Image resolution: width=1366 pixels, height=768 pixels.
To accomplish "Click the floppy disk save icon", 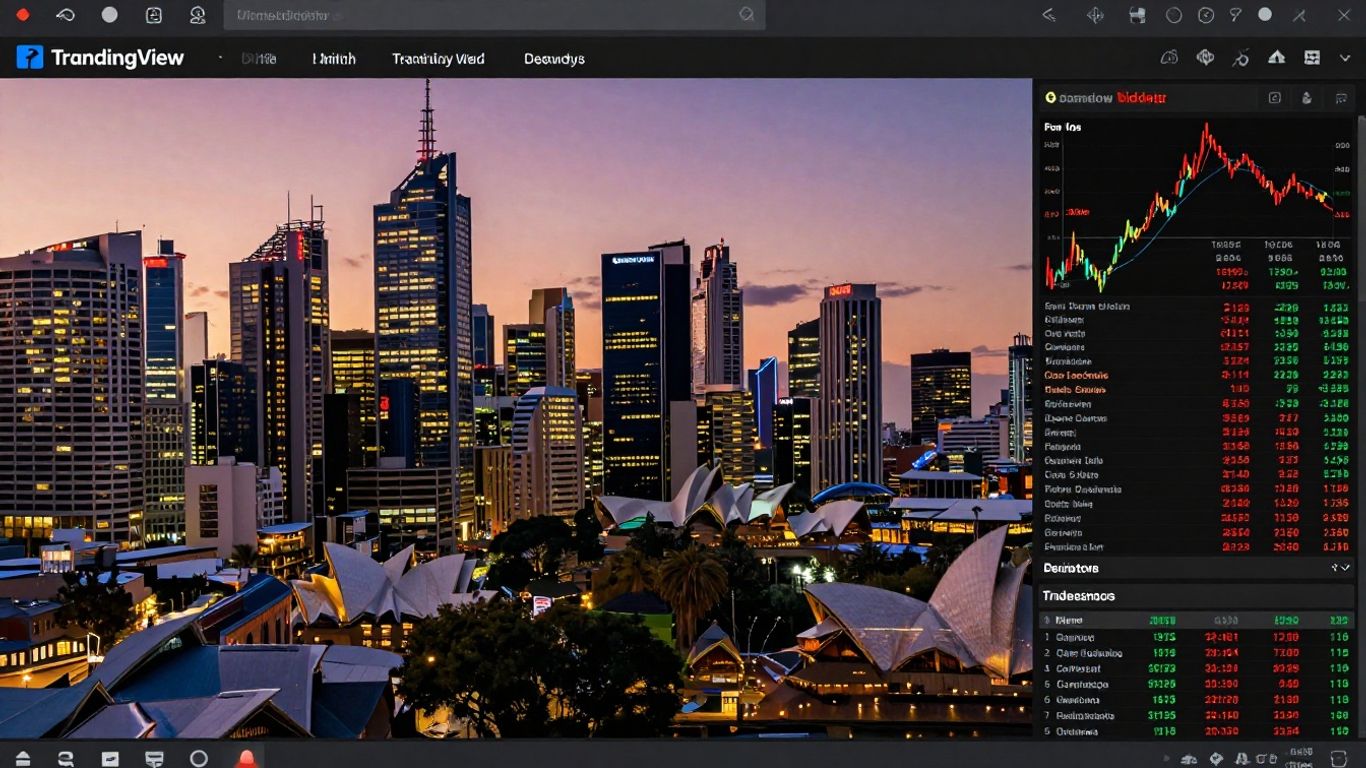I will 1137,15.
